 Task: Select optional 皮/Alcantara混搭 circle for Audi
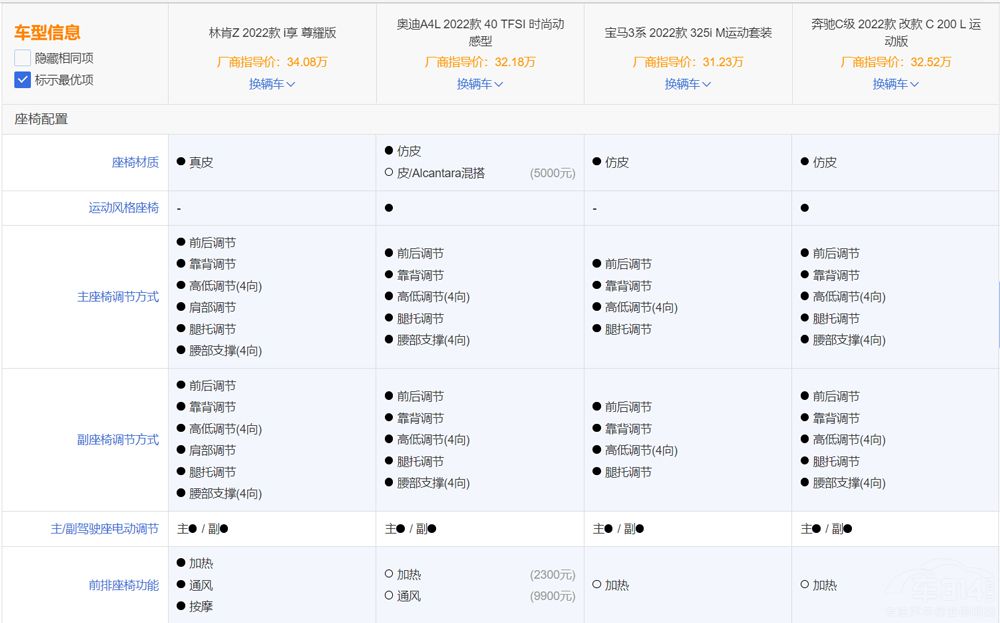click(x=389, y=173)
